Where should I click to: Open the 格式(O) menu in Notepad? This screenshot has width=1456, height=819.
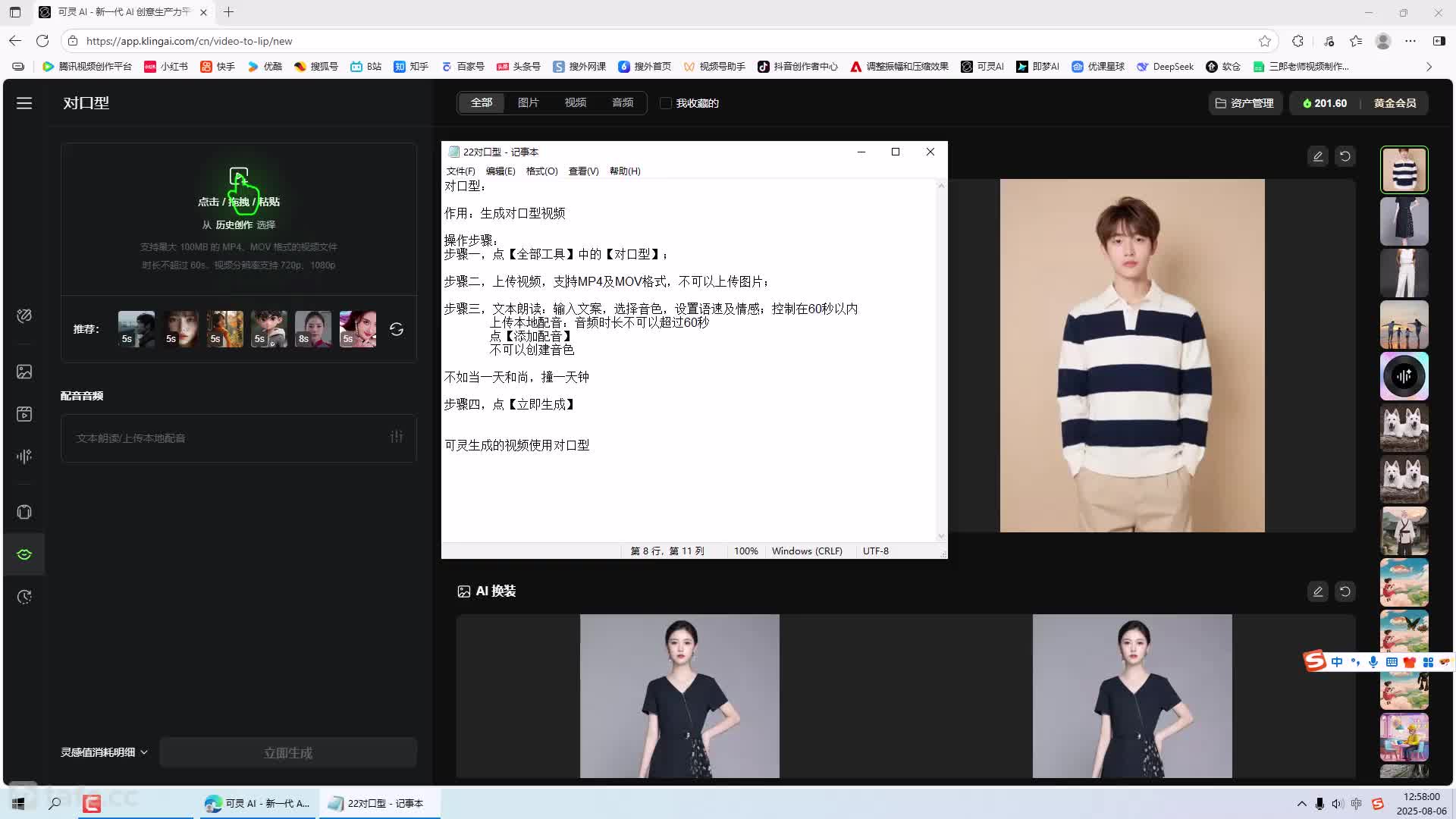[541, 171]
